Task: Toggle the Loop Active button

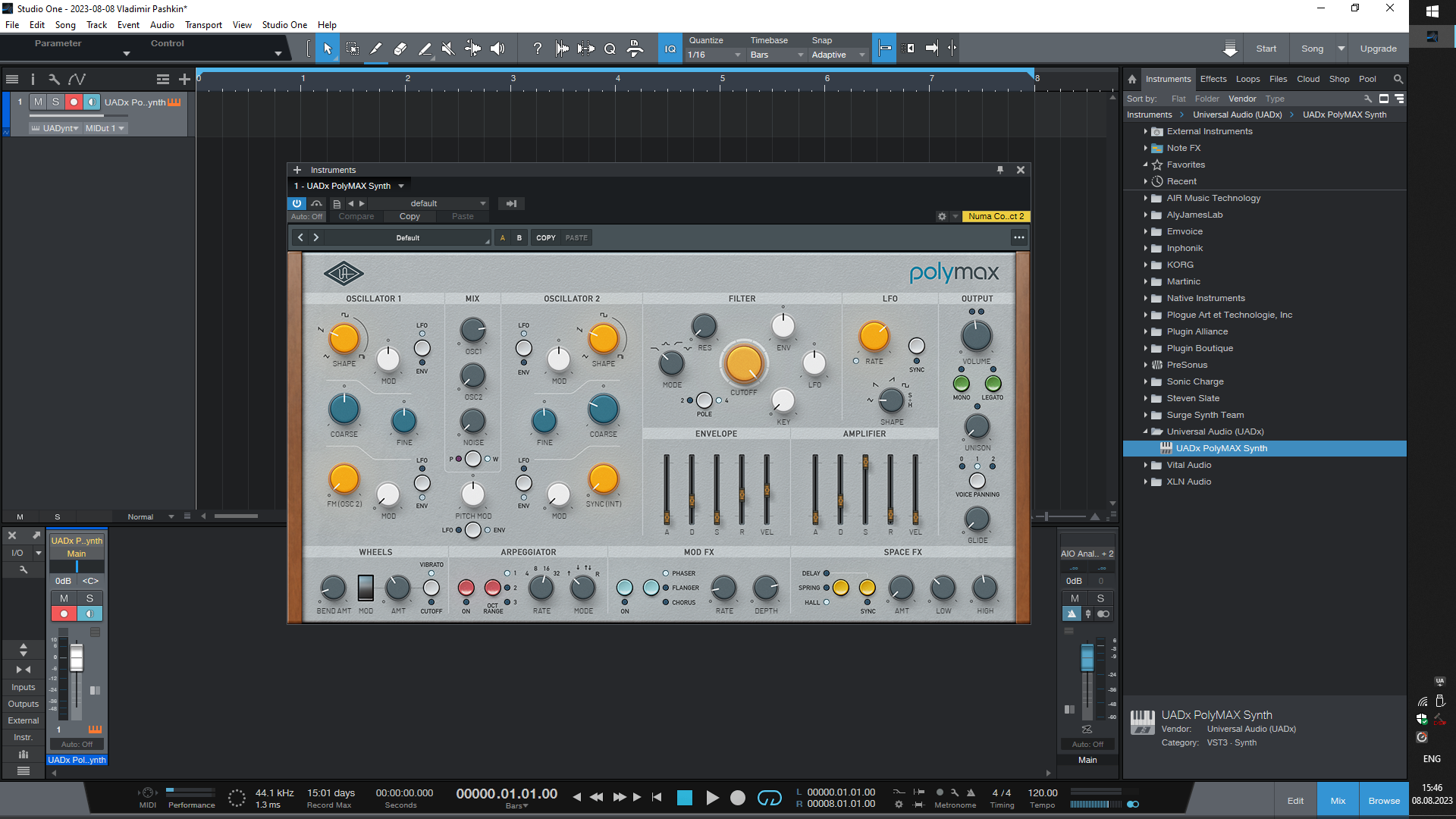Action: point(769,798)
